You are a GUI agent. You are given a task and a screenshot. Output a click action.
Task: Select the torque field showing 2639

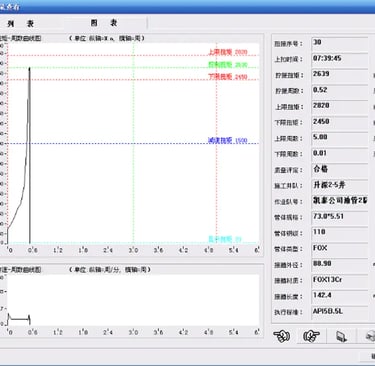(x=340, y=75)
